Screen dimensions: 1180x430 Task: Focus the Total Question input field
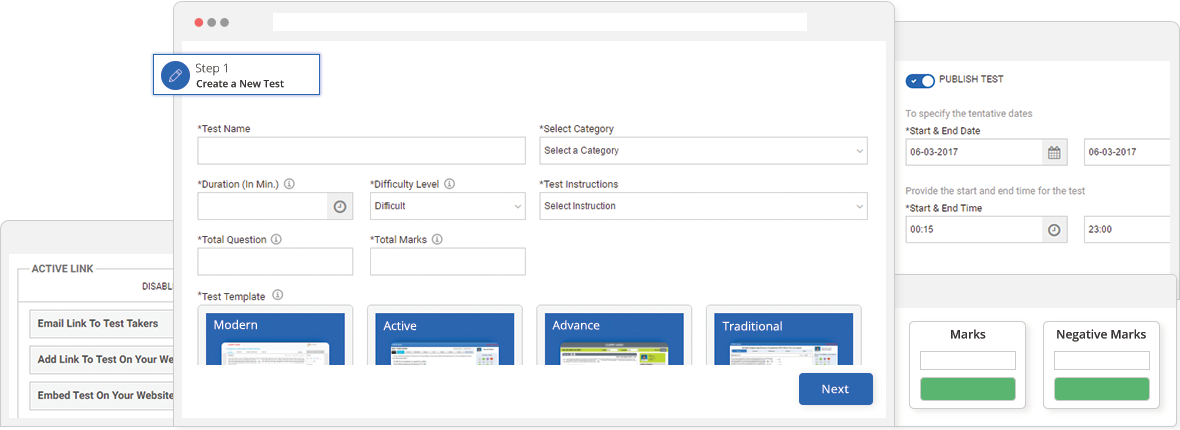coord(275,261)
